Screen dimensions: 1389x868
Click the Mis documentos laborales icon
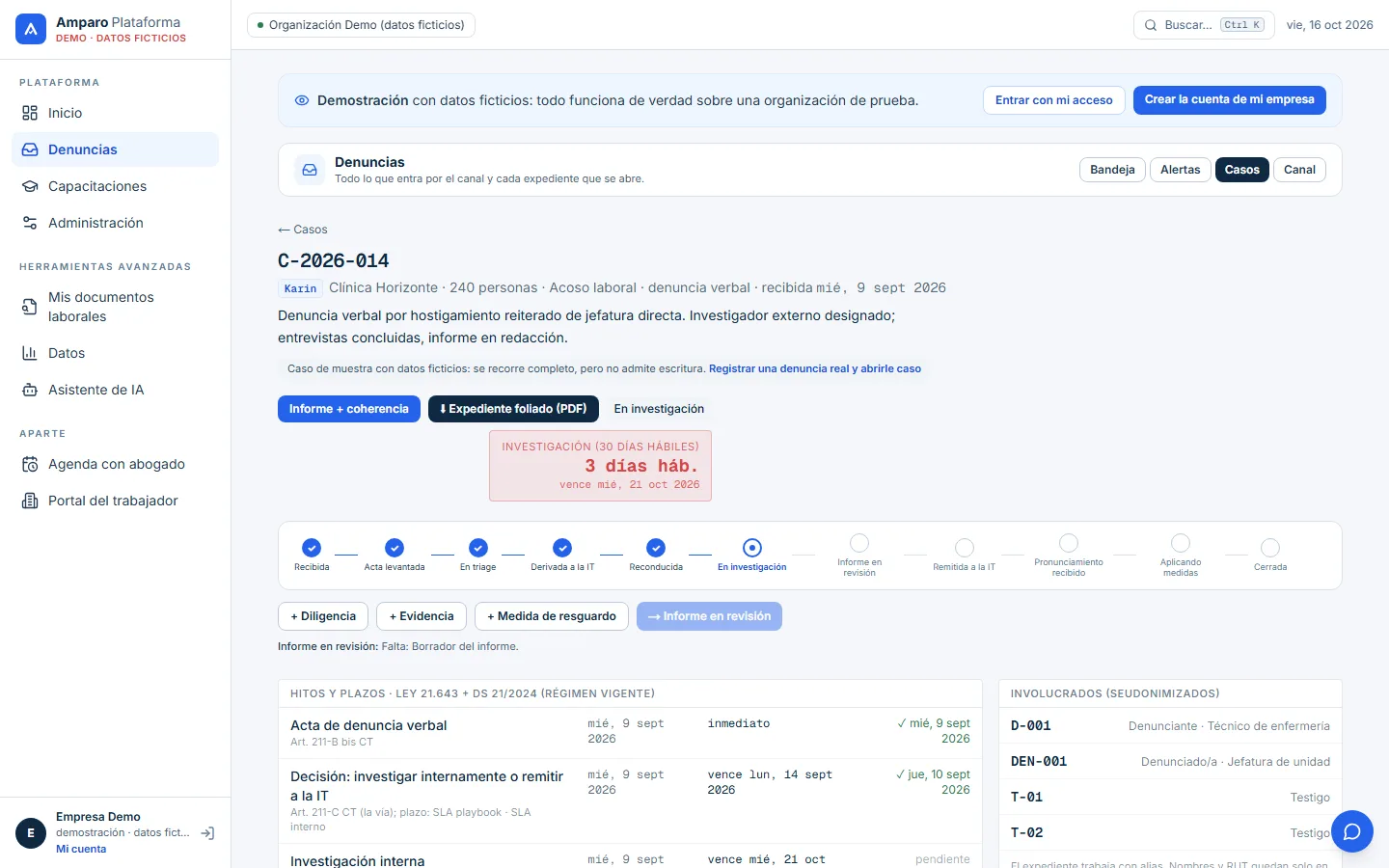(x=30, y=307)
